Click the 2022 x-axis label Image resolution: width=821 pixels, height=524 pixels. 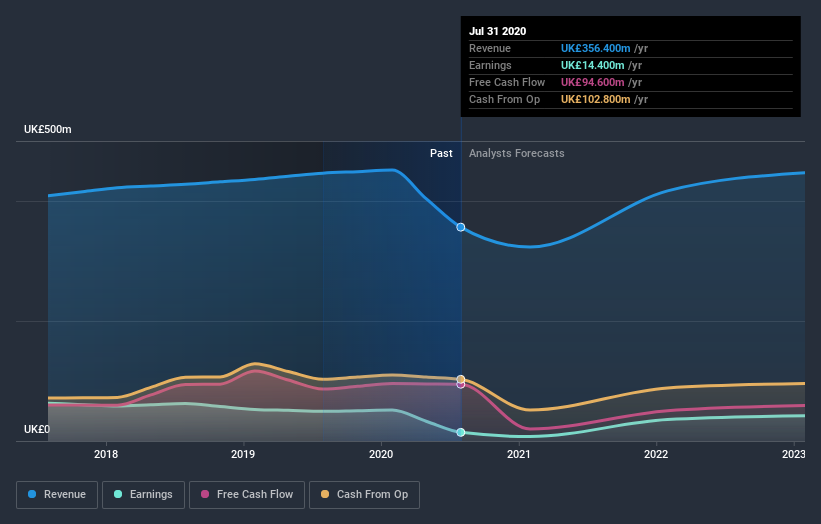coord(656,454)
